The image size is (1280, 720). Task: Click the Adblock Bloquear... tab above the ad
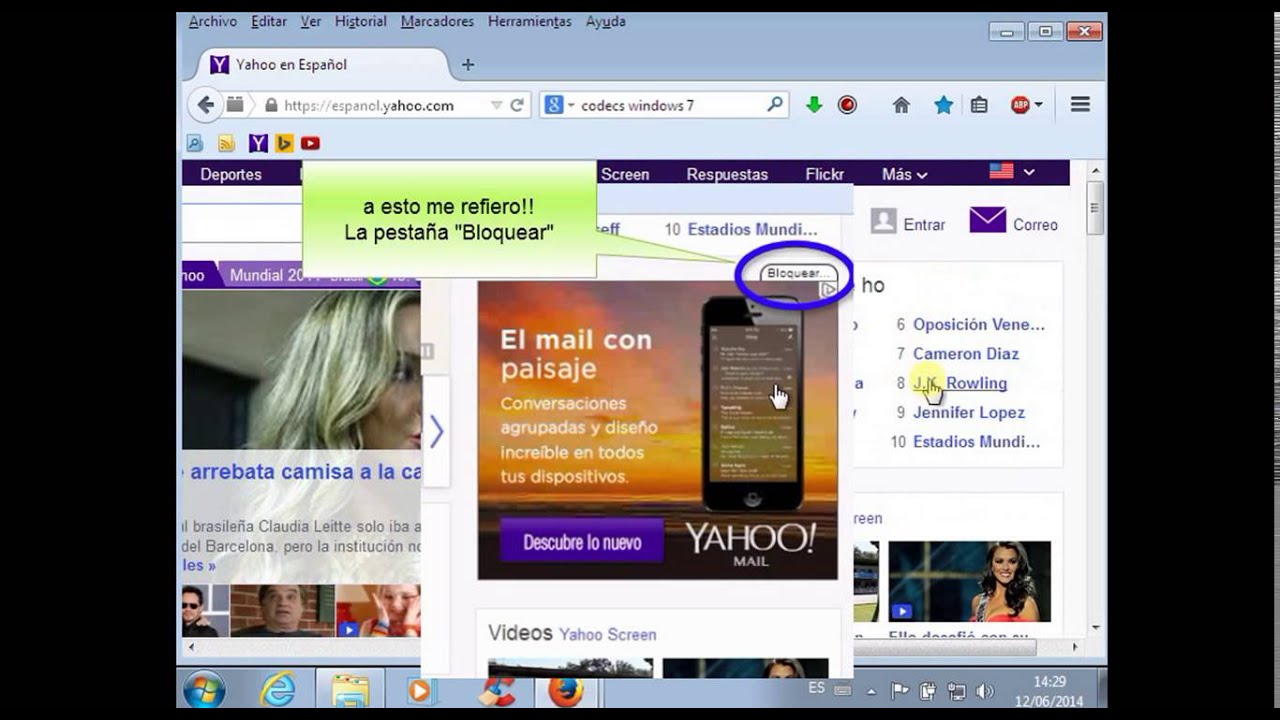[x=796, y=273]
